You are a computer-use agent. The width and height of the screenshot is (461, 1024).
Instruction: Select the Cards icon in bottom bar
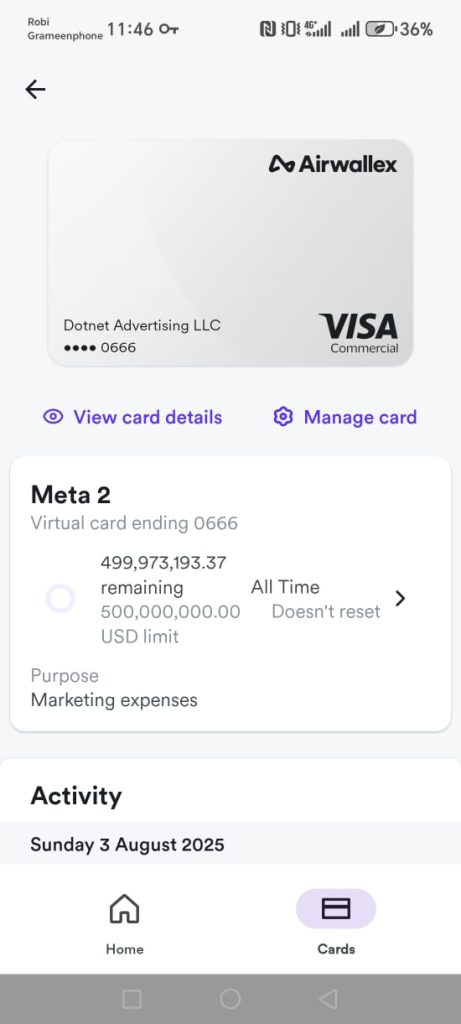point(336,908)
